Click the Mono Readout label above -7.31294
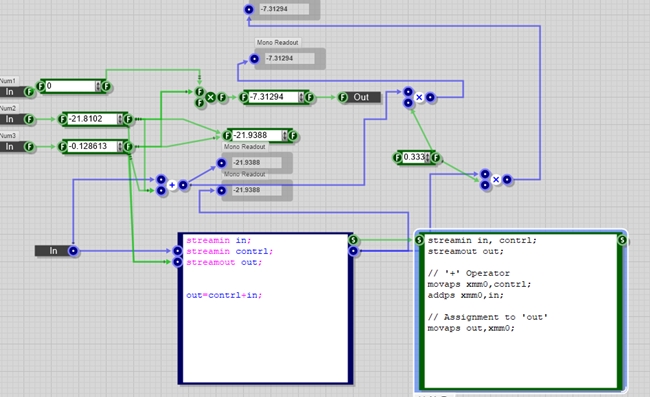The height and width of the screenshot is (397, 650). pos(277,42)
